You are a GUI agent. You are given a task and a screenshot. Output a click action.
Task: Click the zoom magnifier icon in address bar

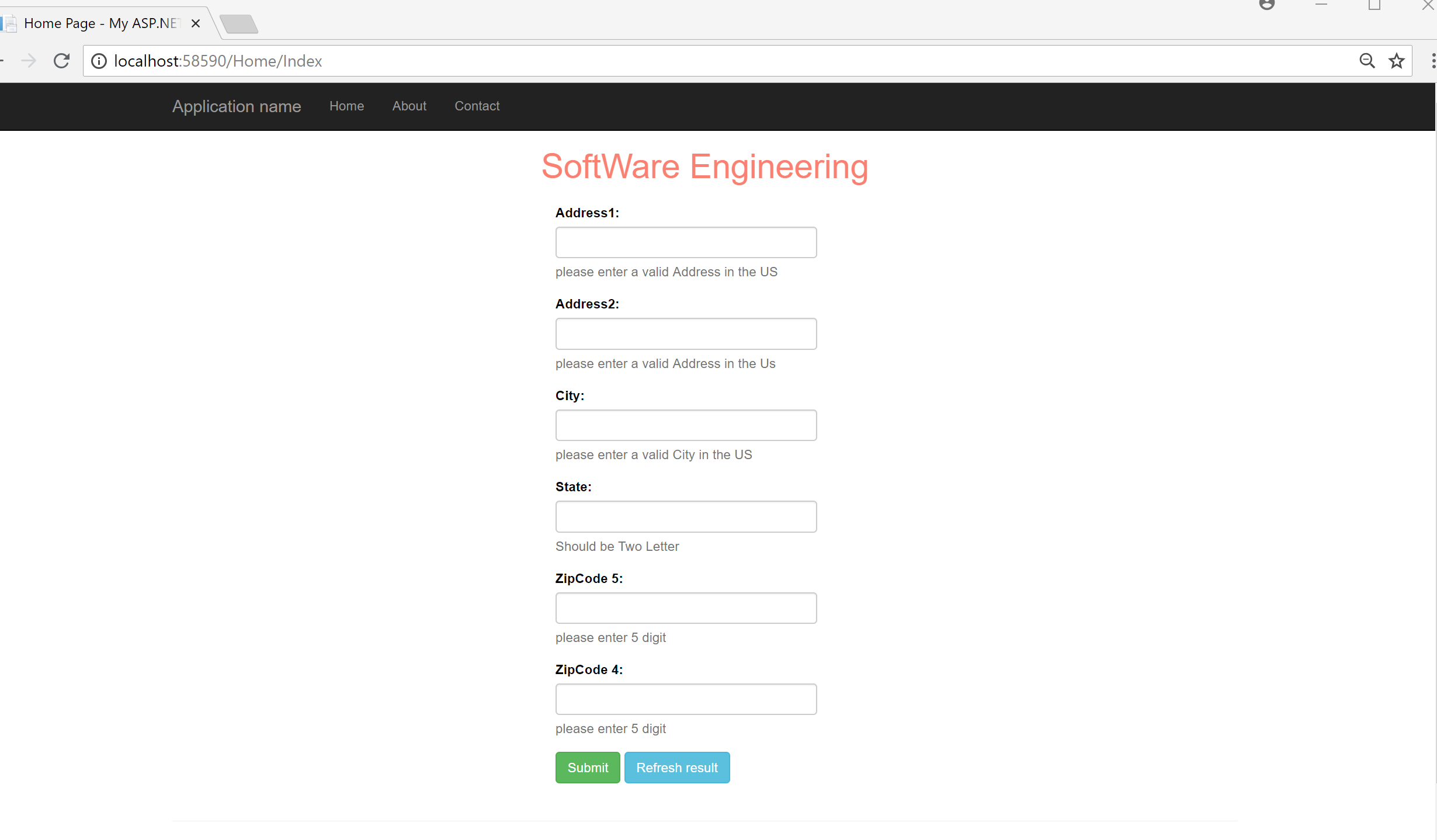click(x=1367, y=61)
